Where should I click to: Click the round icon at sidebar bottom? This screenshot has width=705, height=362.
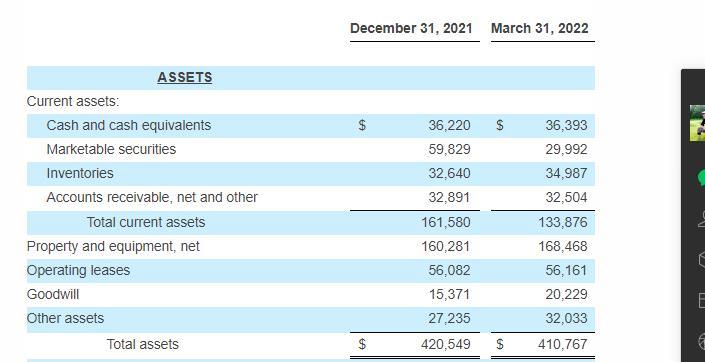click(x=701, y=340)
